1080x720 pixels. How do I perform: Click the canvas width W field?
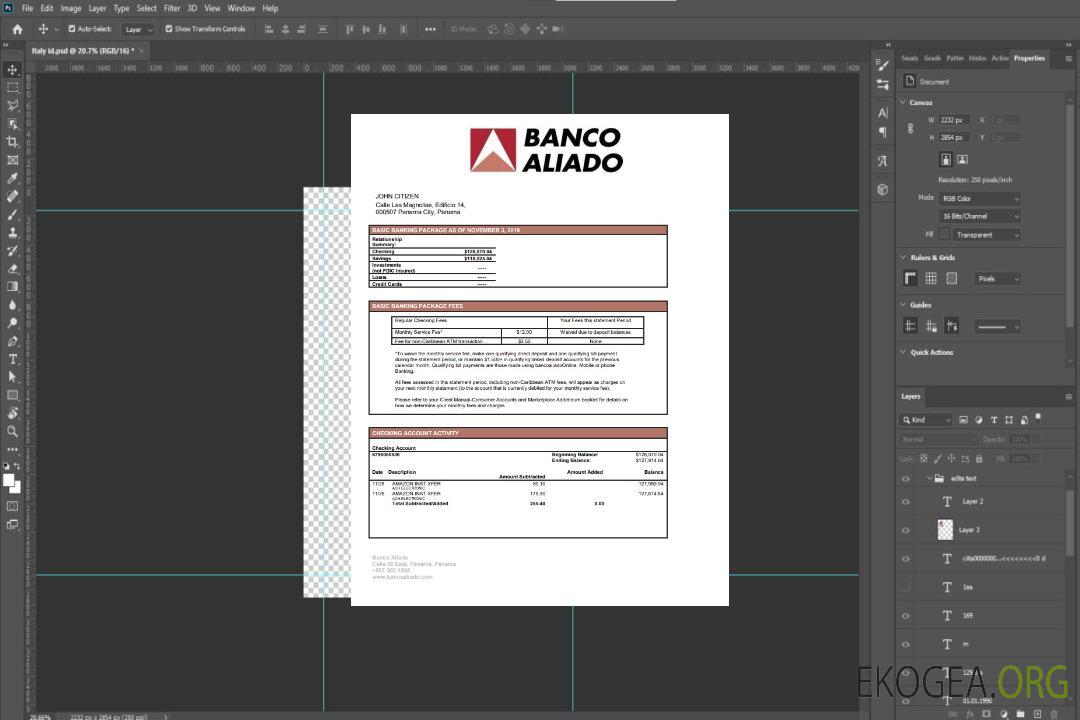click(955, 120)
